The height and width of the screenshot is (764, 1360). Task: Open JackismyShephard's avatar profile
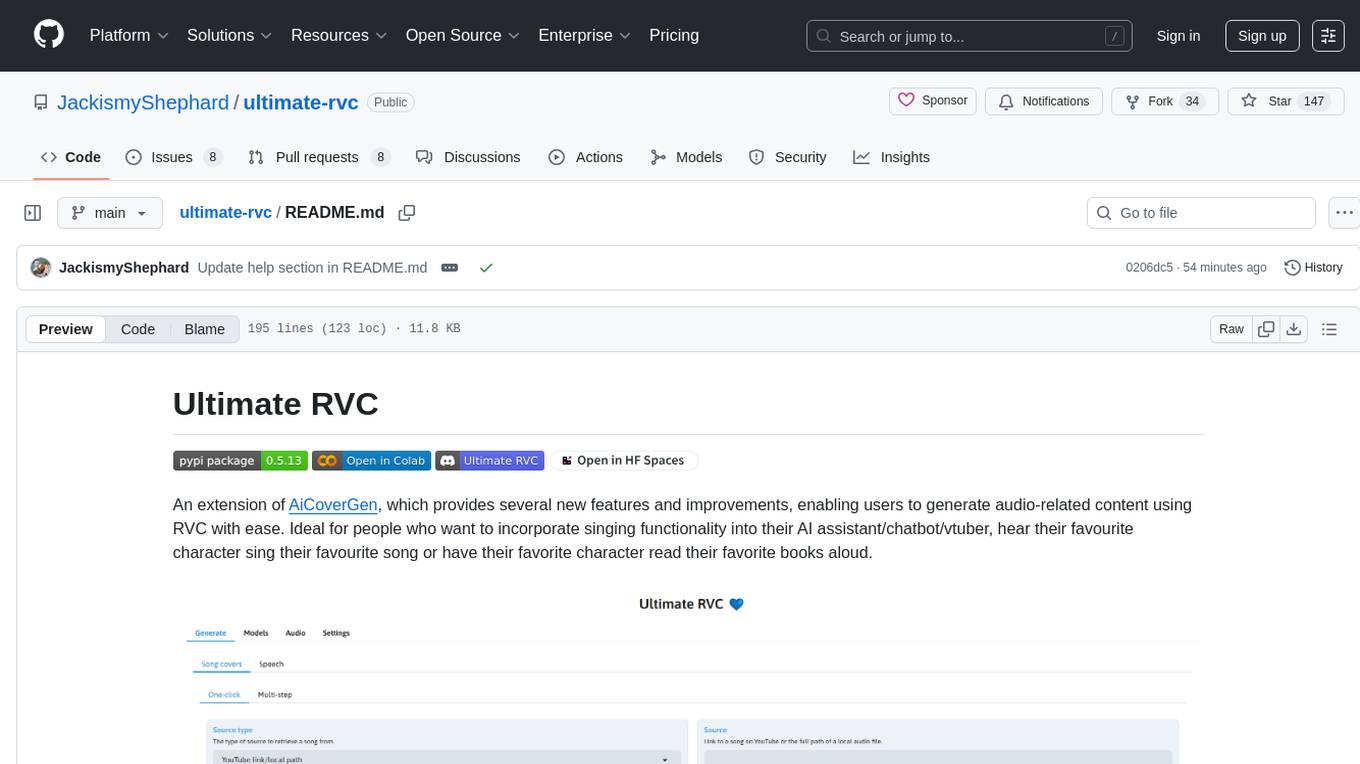pyautogui.click(x=41, y=268)
